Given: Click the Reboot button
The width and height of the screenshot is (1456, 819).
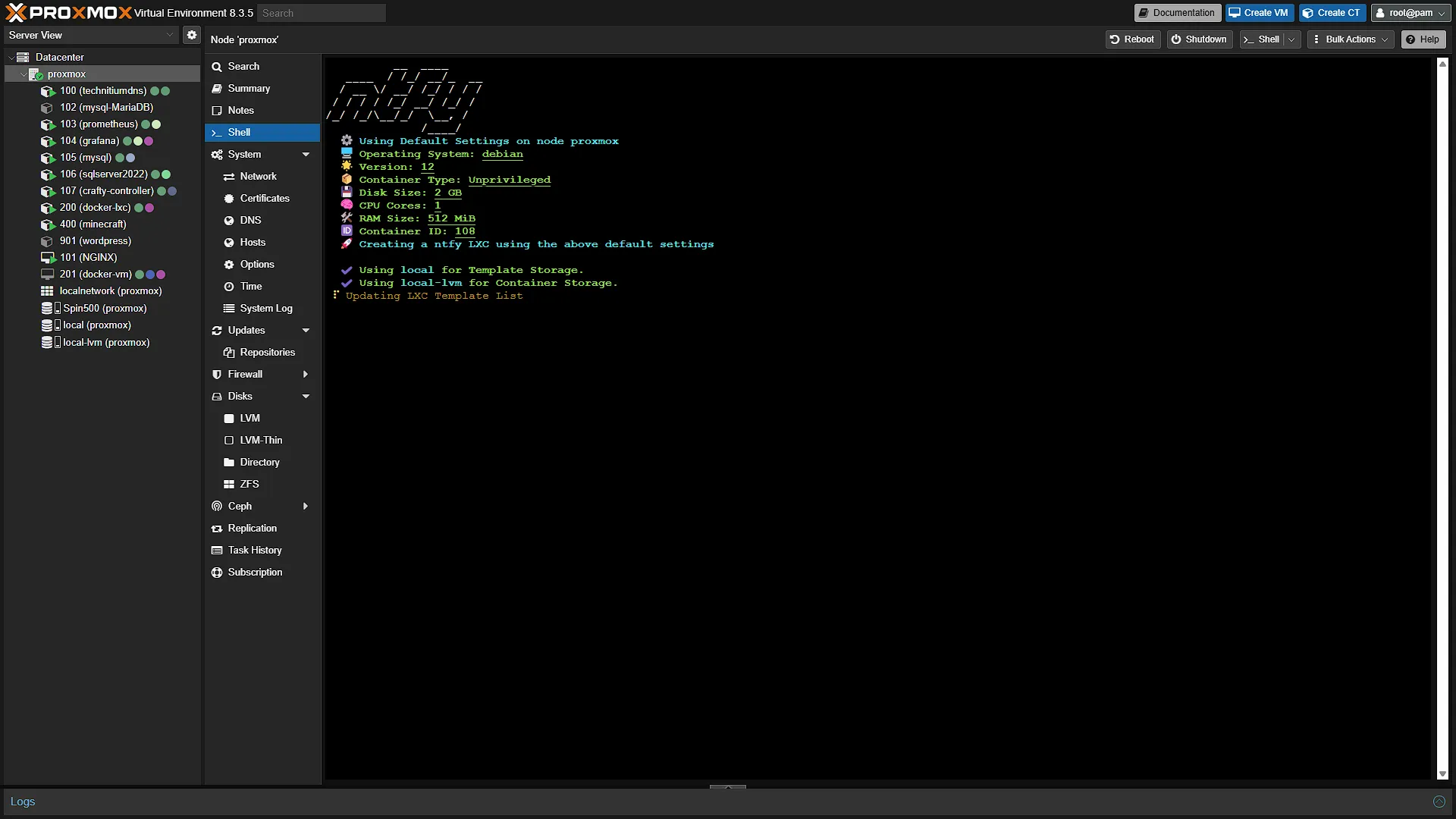Looking at the screenshot, I should tap(1132, 39).
